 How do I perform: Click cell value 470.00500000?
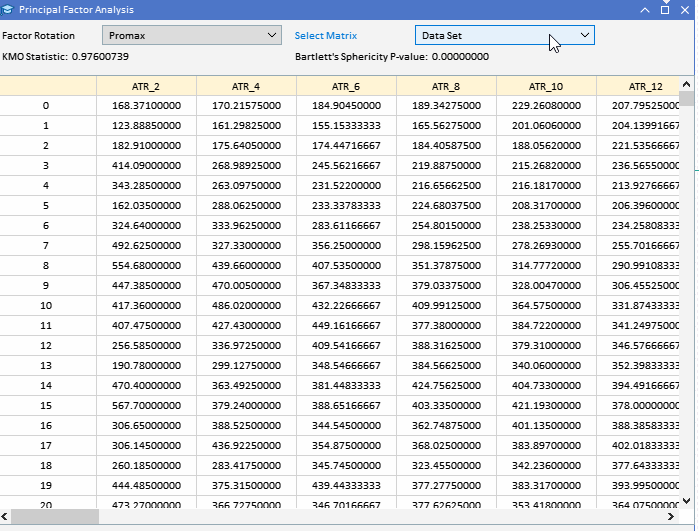pyautogui.click(x=246, y=285)
